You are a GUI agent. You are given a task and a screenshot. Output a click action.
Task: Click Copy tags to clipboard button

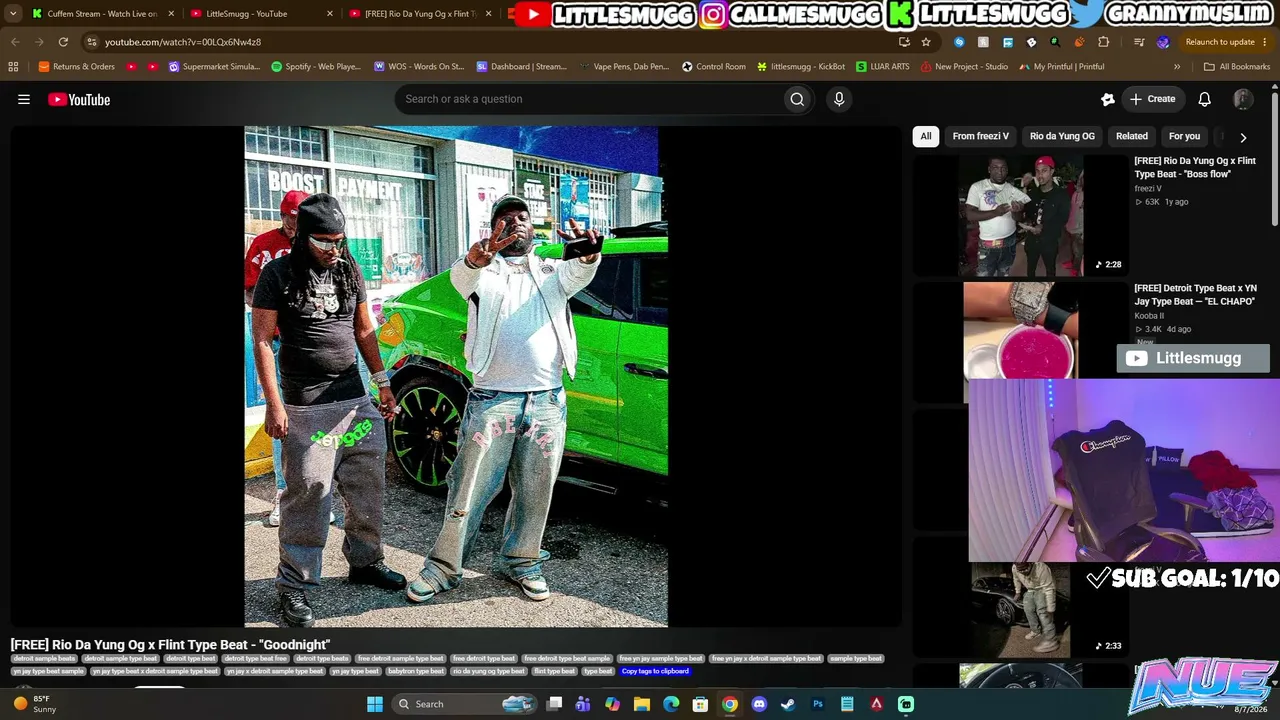(x=655, y=671)
